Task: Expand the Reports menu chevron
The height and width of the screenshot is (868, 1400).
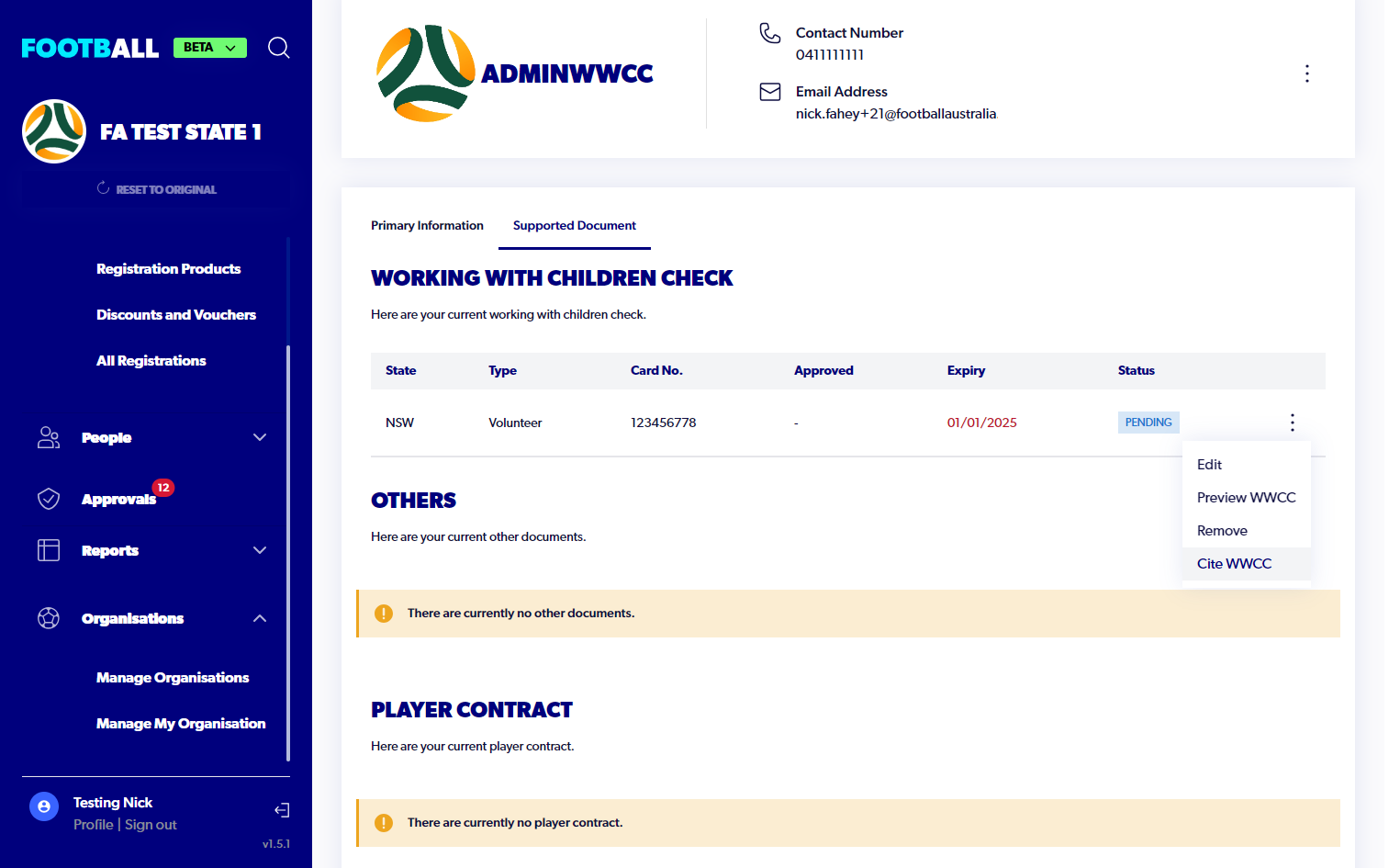Action: [260, 550]
